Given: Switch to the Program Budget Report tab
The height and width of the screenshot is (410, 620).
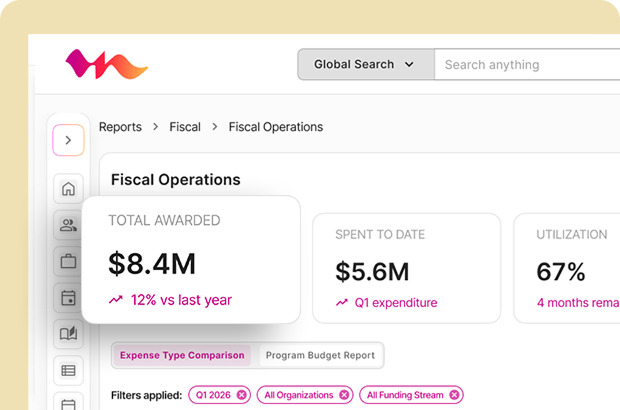Looking at the screenshot, I should 319,355.
